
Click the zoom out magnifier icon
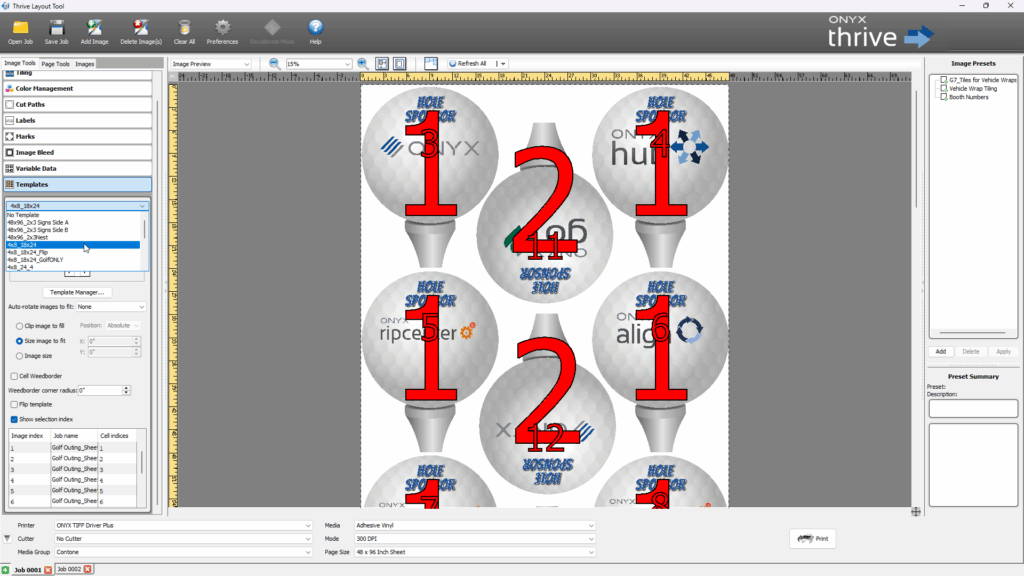pyautogui.click(x=274, y=63)
